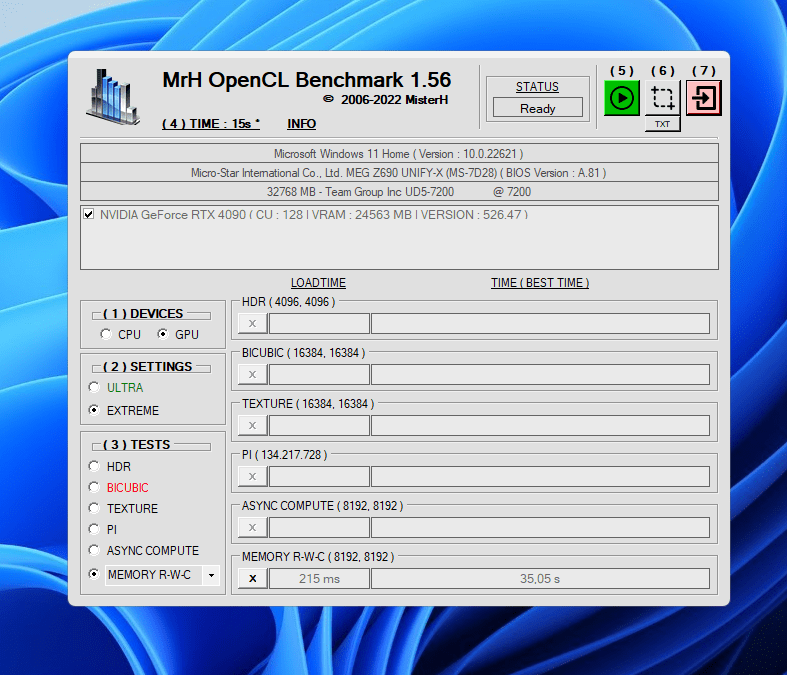
Task: Click the X button in the PI row
Action: click(252, 476)
